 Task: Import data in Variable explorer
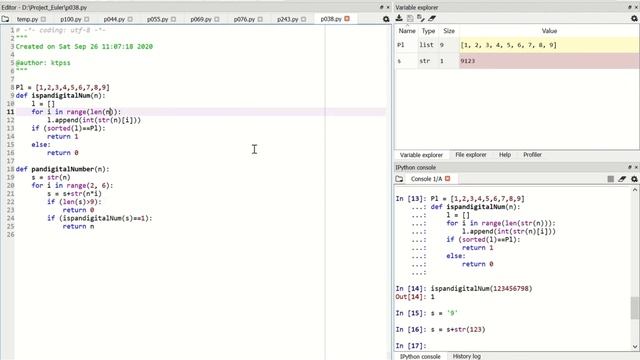tap(399, 18)
